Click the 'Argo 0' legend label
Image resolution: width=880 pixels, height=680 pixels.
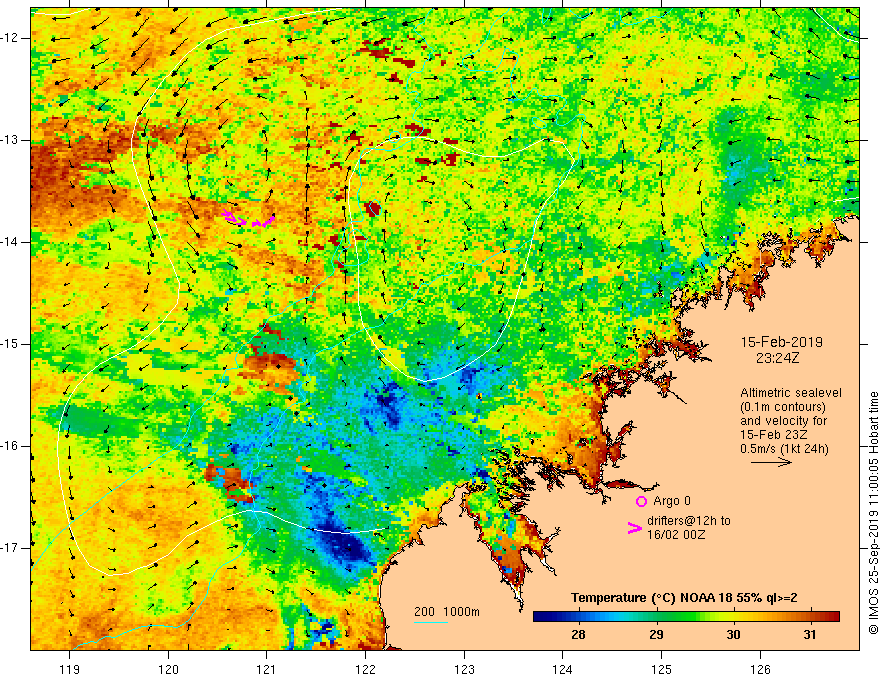(672, 501)
